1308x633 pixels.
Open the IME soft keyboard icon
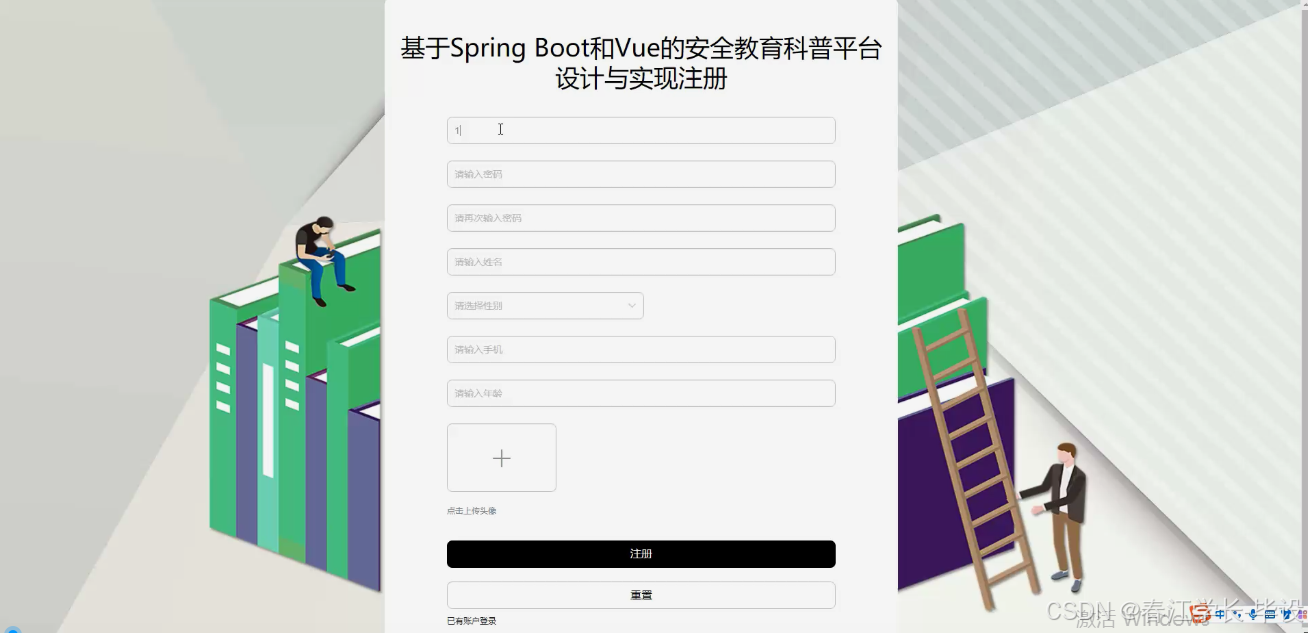point(1270,615)
